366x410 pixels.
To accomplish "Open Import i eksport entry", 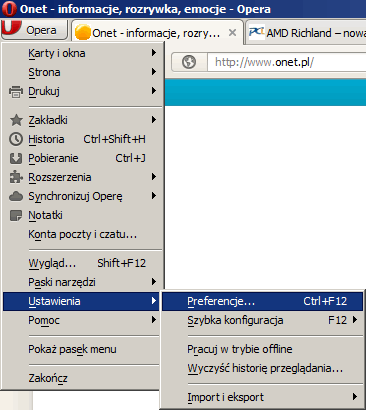I will [x=262, y=397].
